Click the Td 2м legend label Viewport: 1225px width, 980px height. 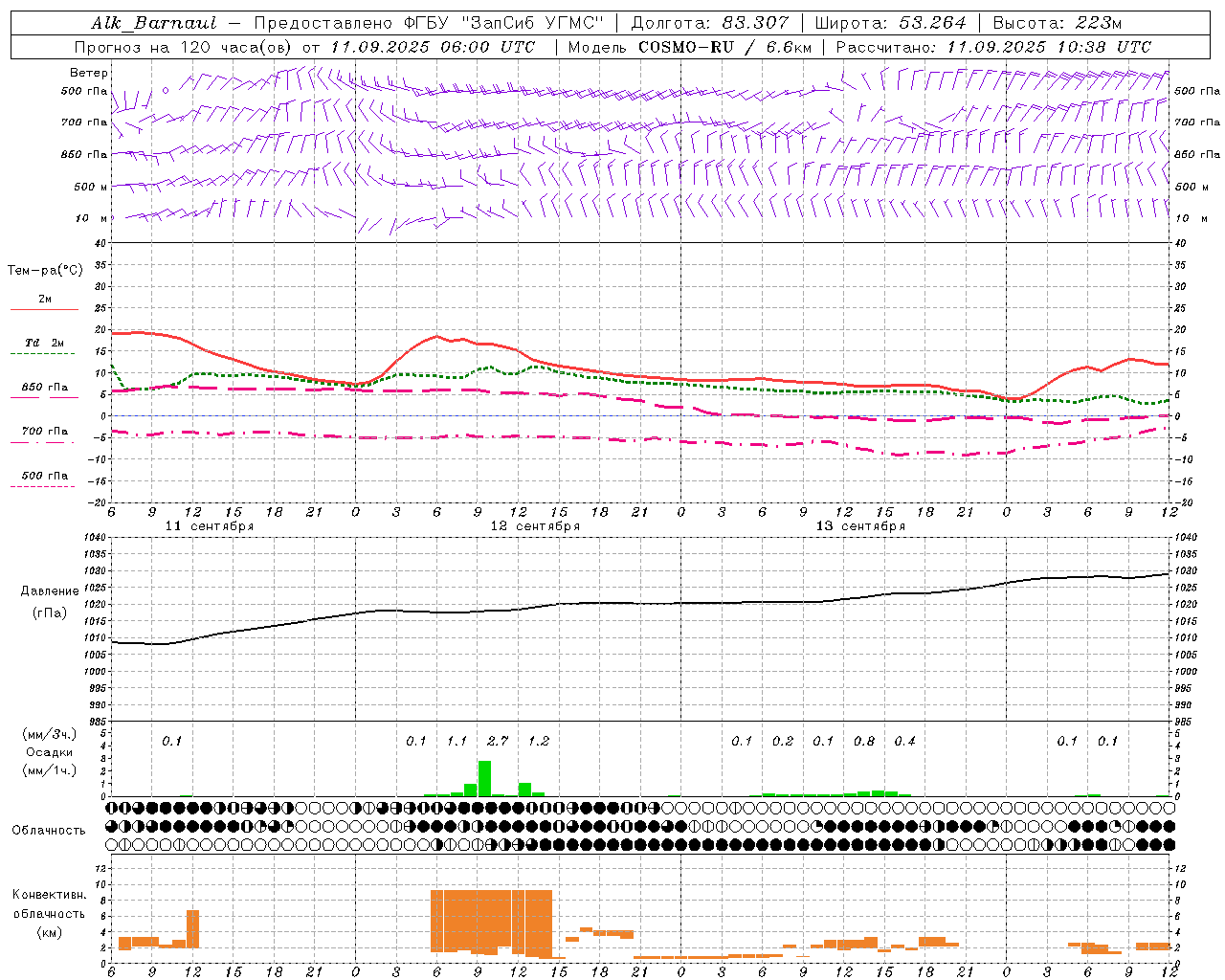[45, 343]
